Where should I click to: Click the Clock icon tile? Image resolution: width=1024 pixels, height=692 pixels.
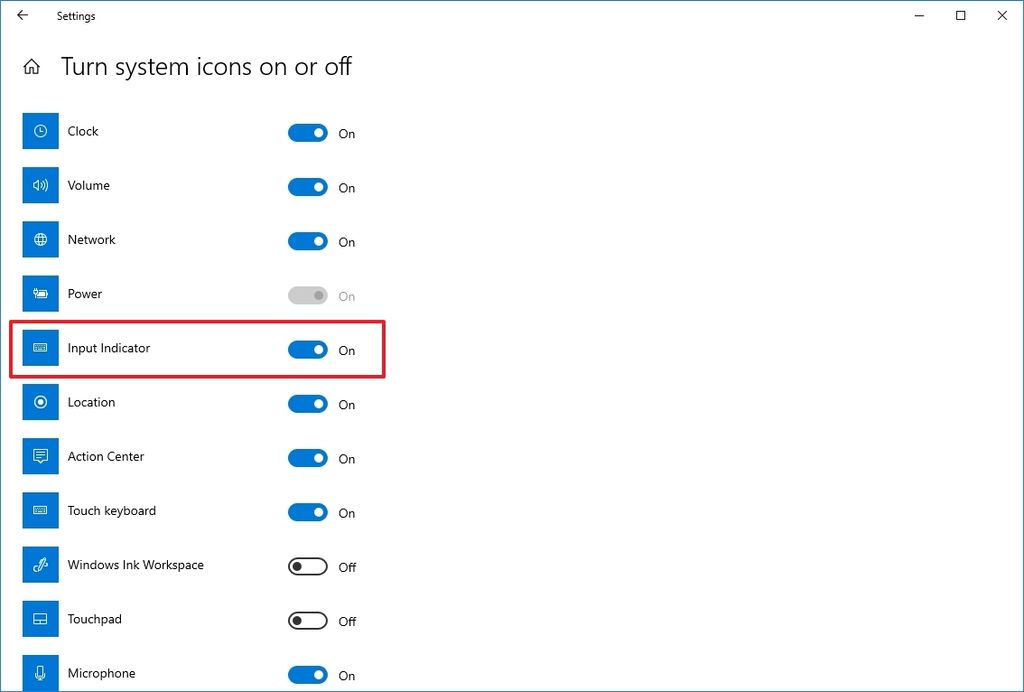coord(40,131)
